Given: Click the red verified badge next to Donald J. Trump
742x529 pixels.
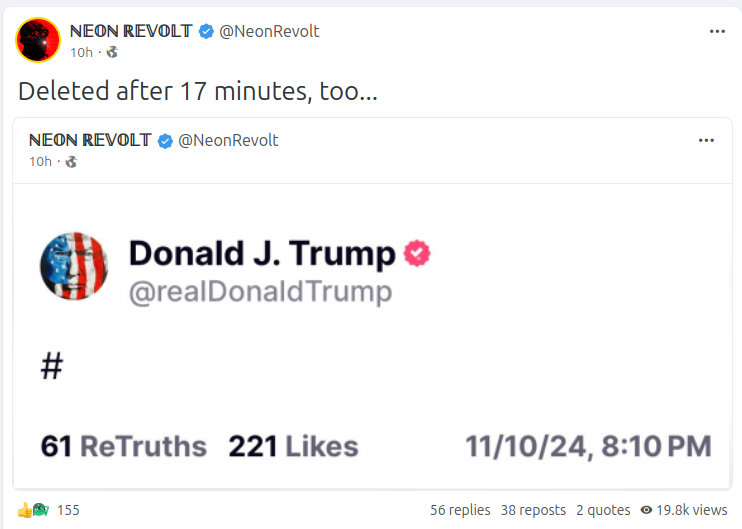Looking at the screenshot, I should pyautogui.click(x=417, y=254).
